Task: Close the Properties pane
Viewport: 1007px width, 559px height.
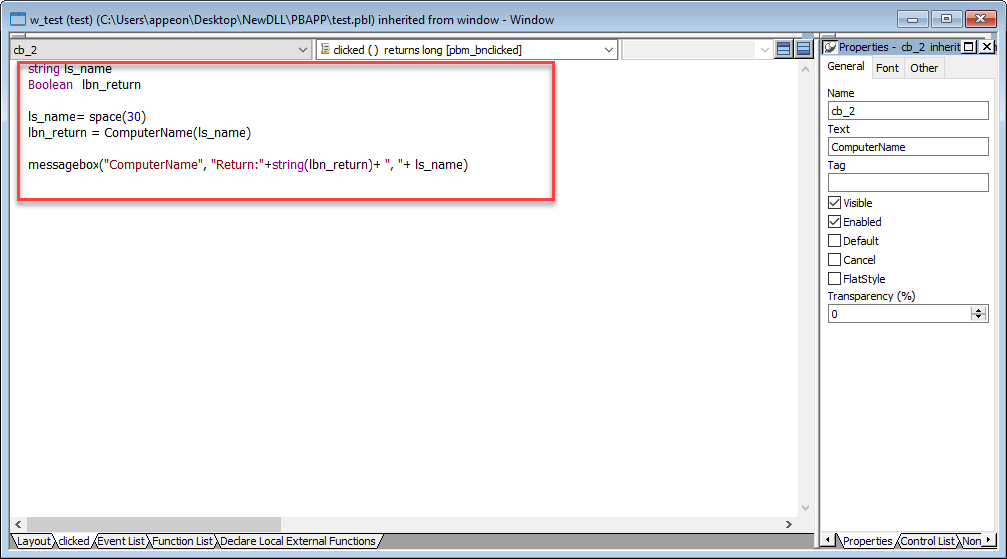Action: coord(987,47)
